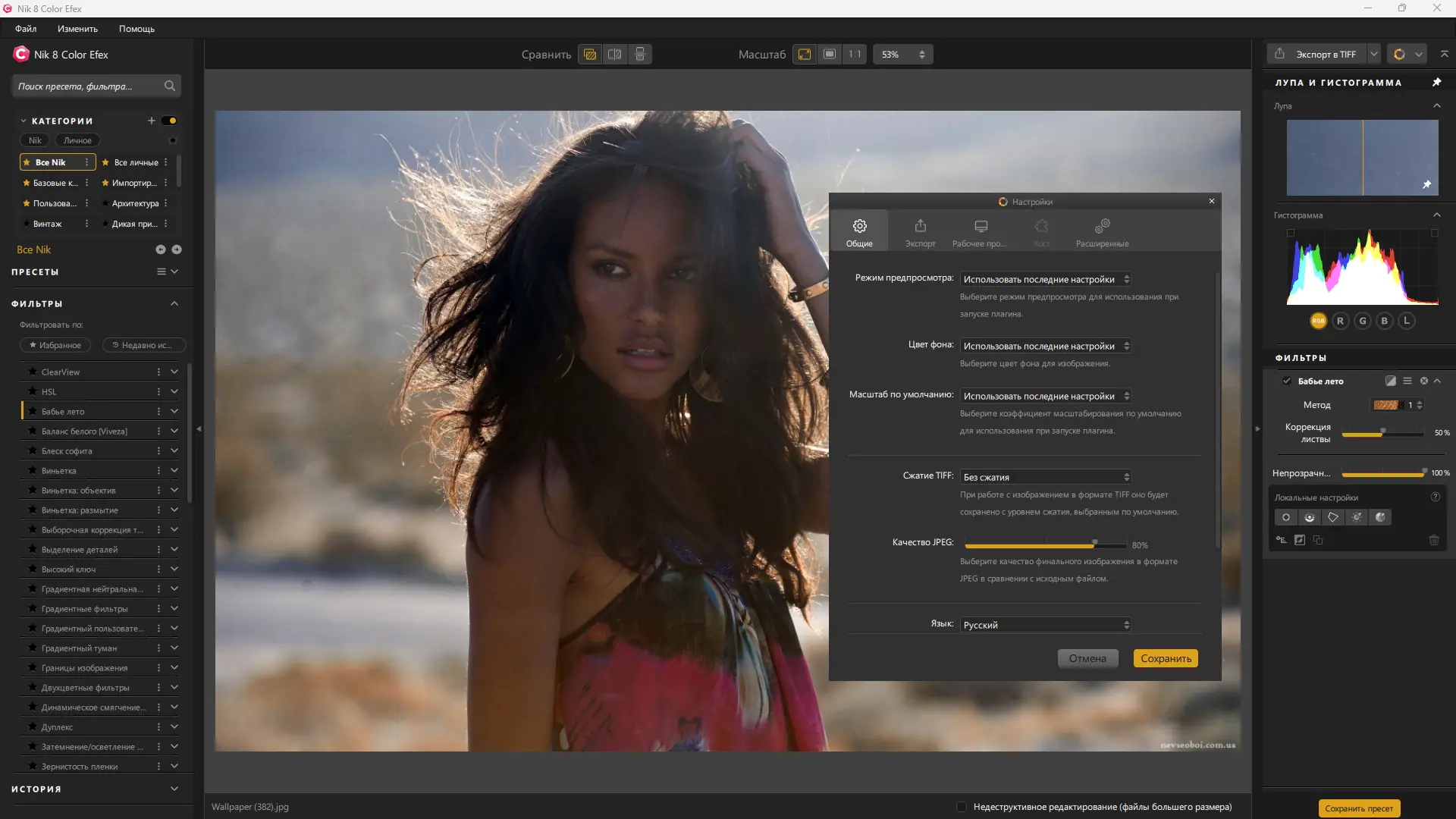Enable non-destructive editing checkbox
The width and height of the screenshot is (1456, 819).
[x=962, y=807]
